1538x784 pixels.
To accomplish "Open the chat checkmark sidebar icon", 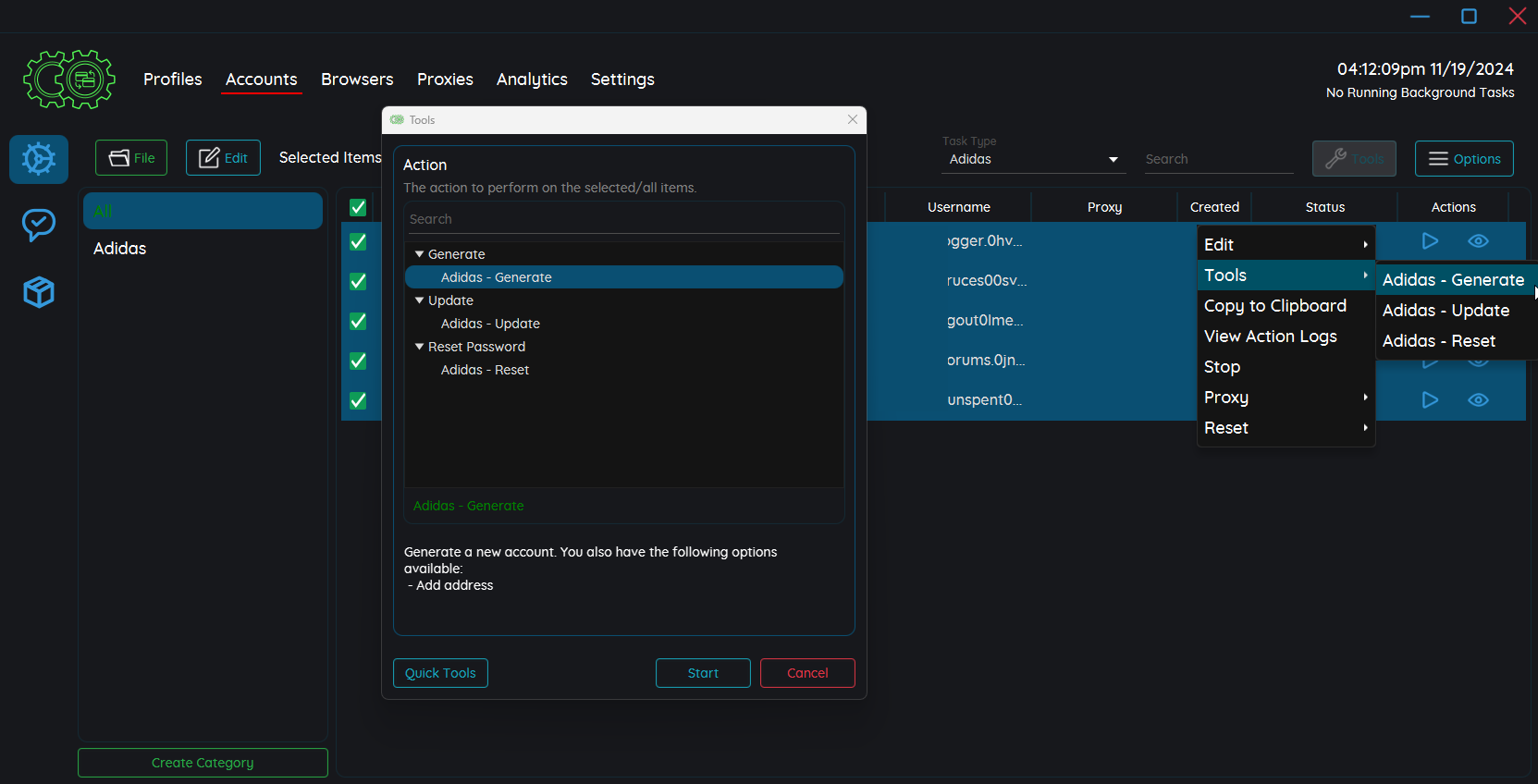I will click(39, 225).
